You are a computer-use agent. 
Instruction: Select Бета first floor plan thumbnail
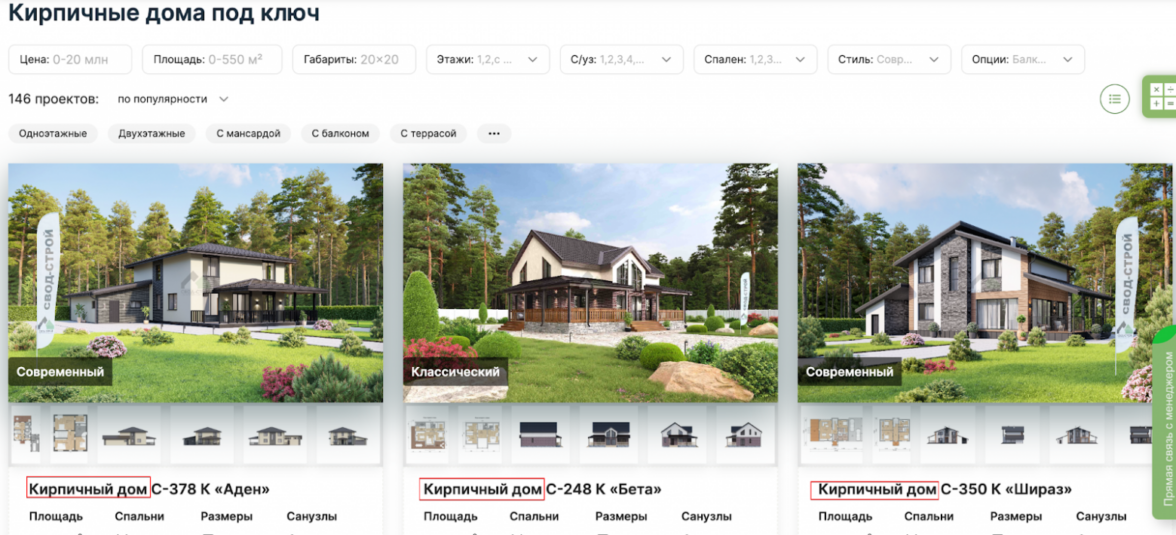(427, 434)
